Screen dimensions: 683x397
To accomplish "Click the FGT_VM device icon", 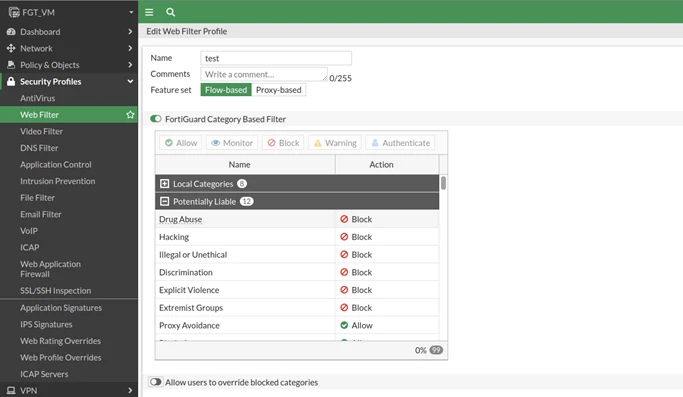I will coord(14,12).
